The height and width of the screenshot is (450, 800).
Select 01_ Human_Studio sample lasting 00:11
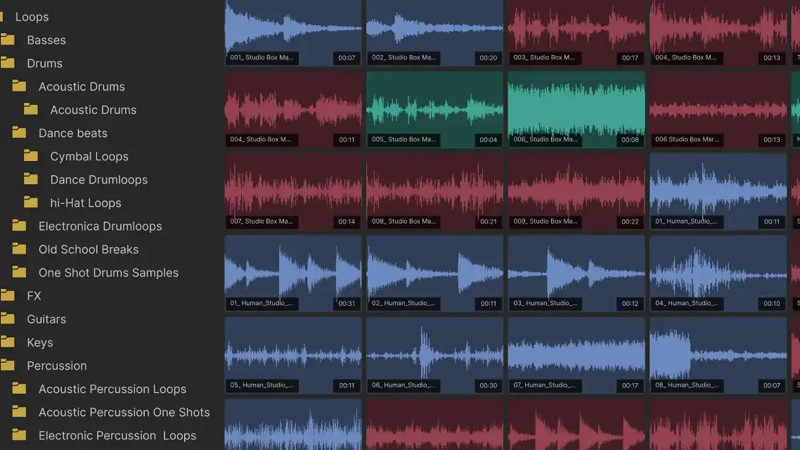point(718,191)
